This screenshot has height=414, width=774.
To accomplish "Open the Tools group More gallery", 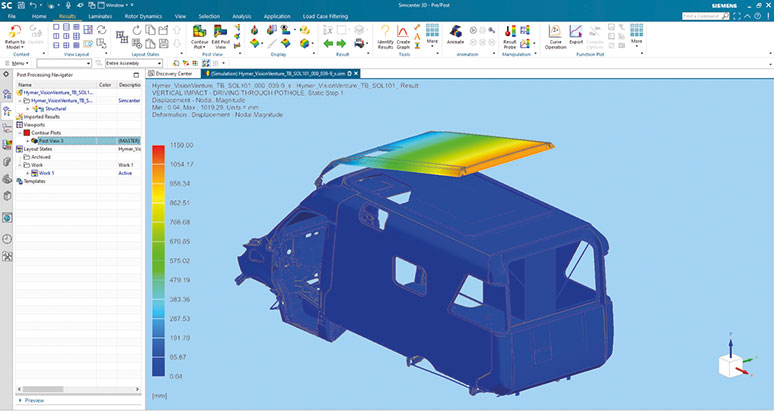I will click(432, 34).
